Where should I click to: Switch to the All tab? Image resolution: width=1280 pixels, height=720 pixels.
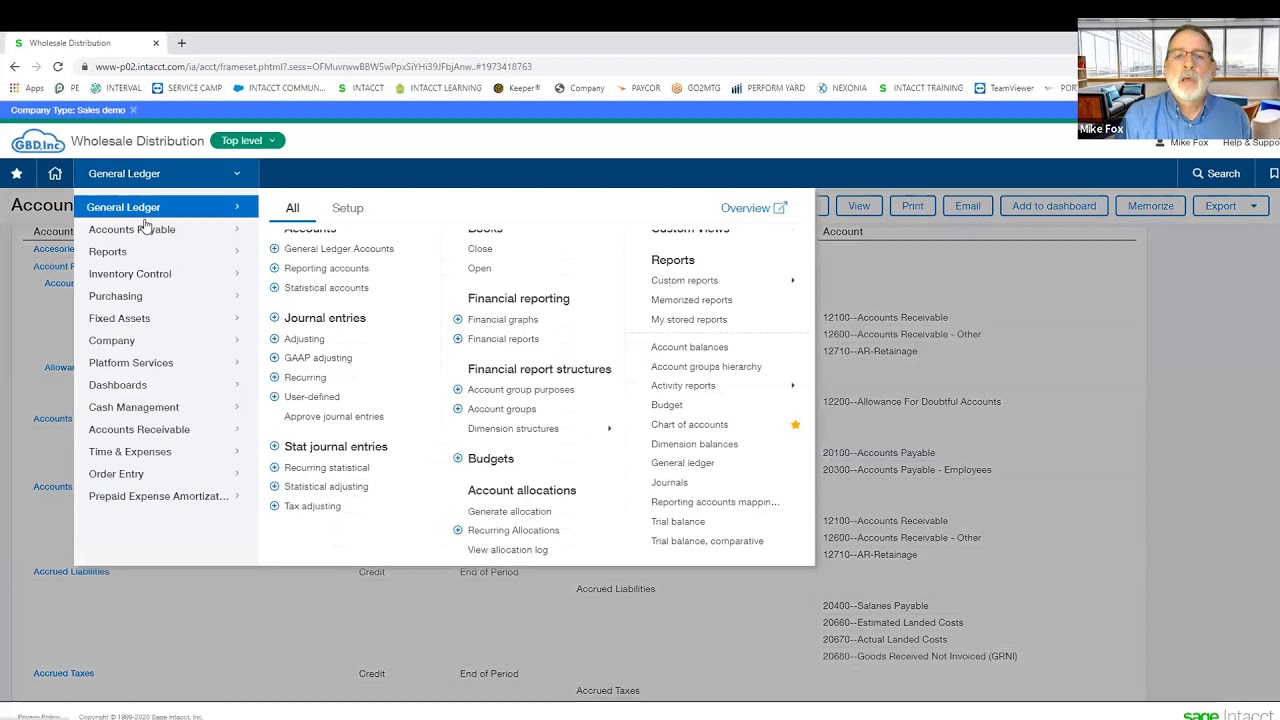click(292, 208)
